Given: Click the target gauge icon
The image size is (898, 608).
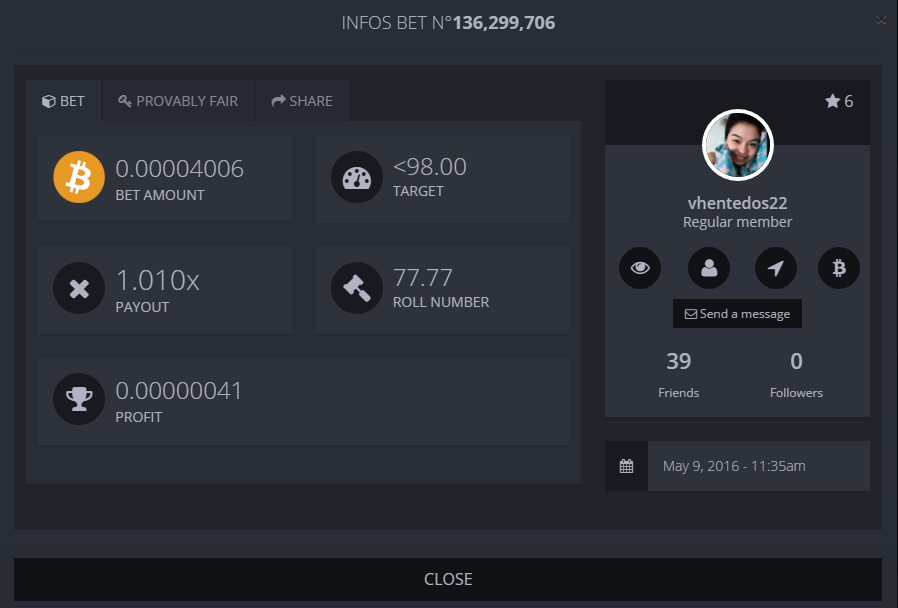Looking at the screenshot, I should (357, 177).
